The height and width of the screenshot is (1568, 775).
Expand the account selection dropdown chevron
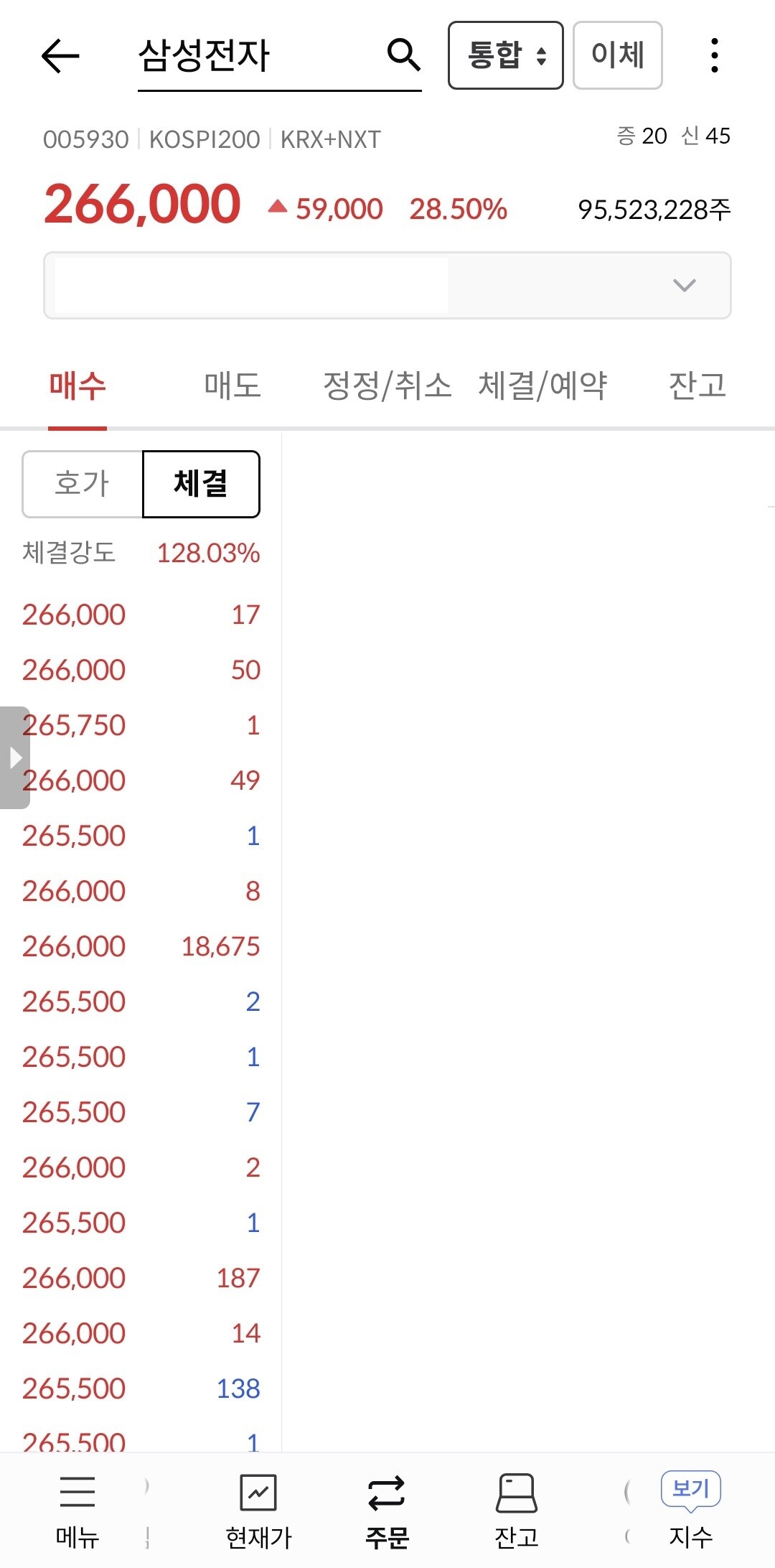(x=685, y=285)
